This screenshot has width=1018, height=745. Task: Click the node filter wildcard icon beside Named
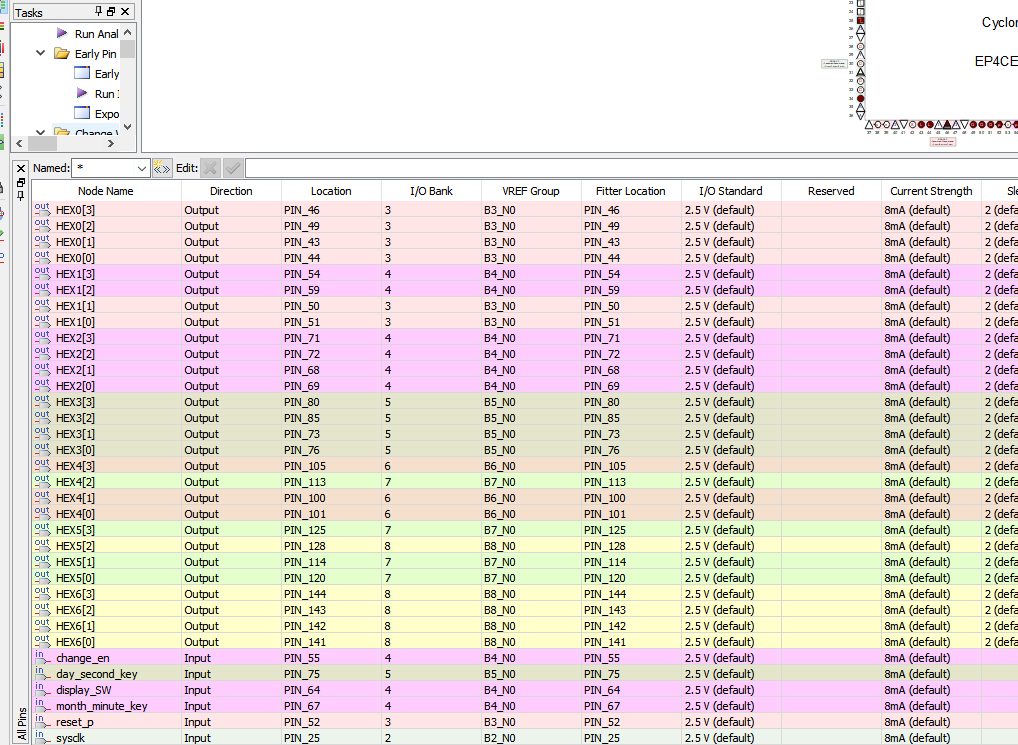(161, 169)
